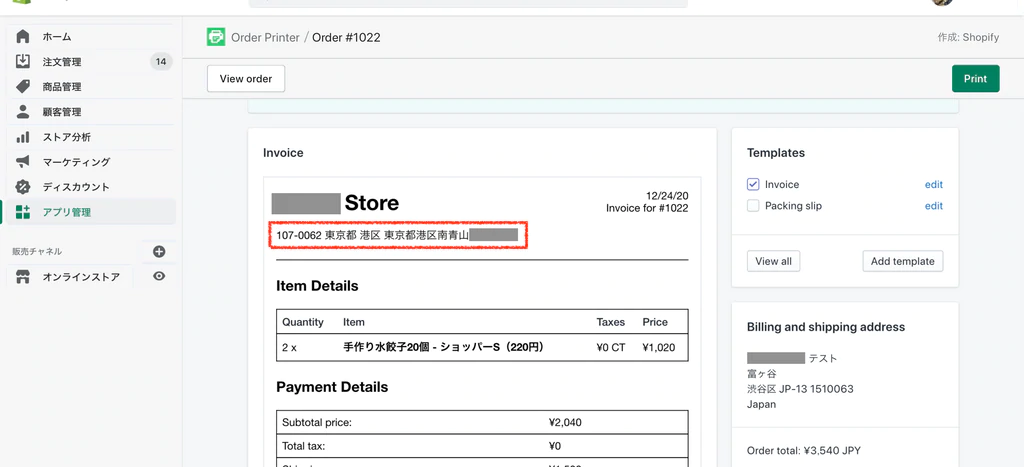Uncheck the Invoice template checkbox
The image size is (1024, 467).
point(753,185)
